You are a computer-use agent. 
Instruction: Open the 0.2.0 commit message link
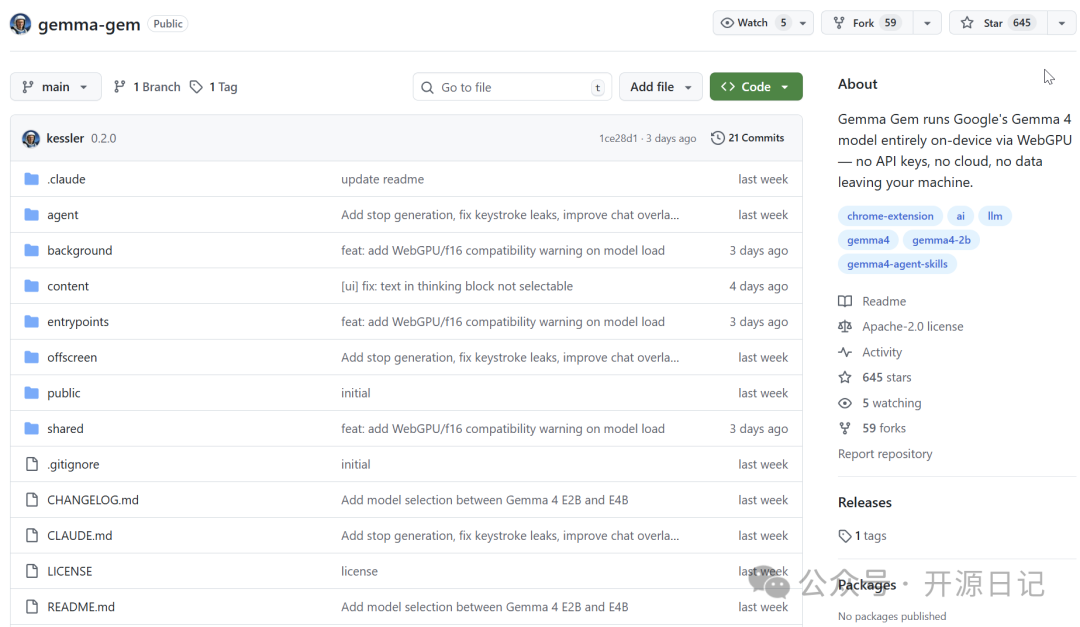pos(104,138)
